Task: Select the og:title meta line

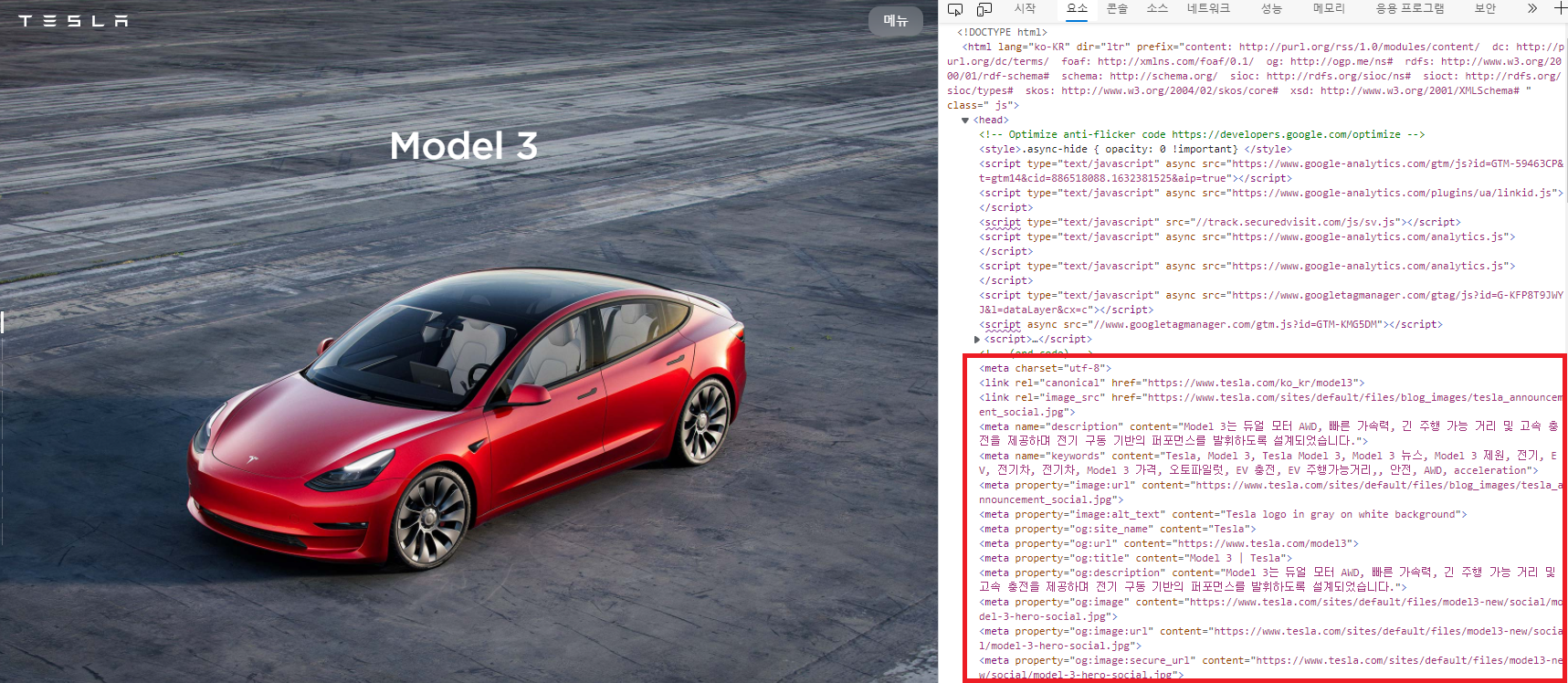Action: (x=1135, y=558)
